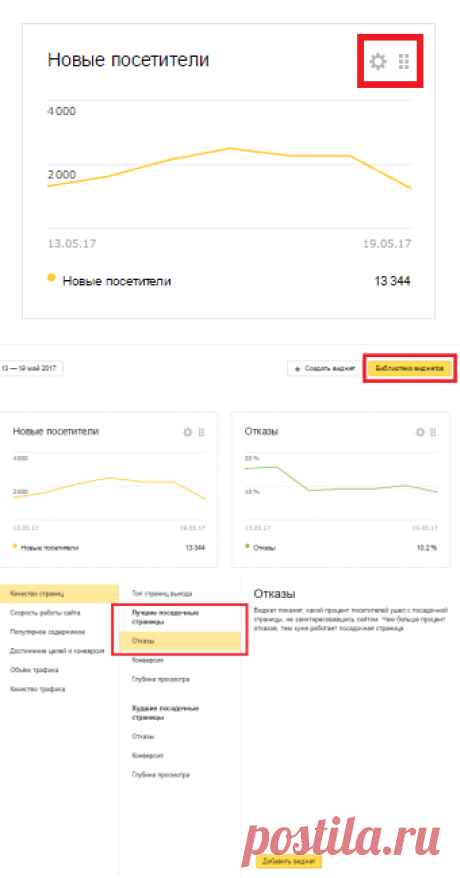Select the Скорость работы сайта category
The image size is (460, 878).
click(x=45, y=613)
